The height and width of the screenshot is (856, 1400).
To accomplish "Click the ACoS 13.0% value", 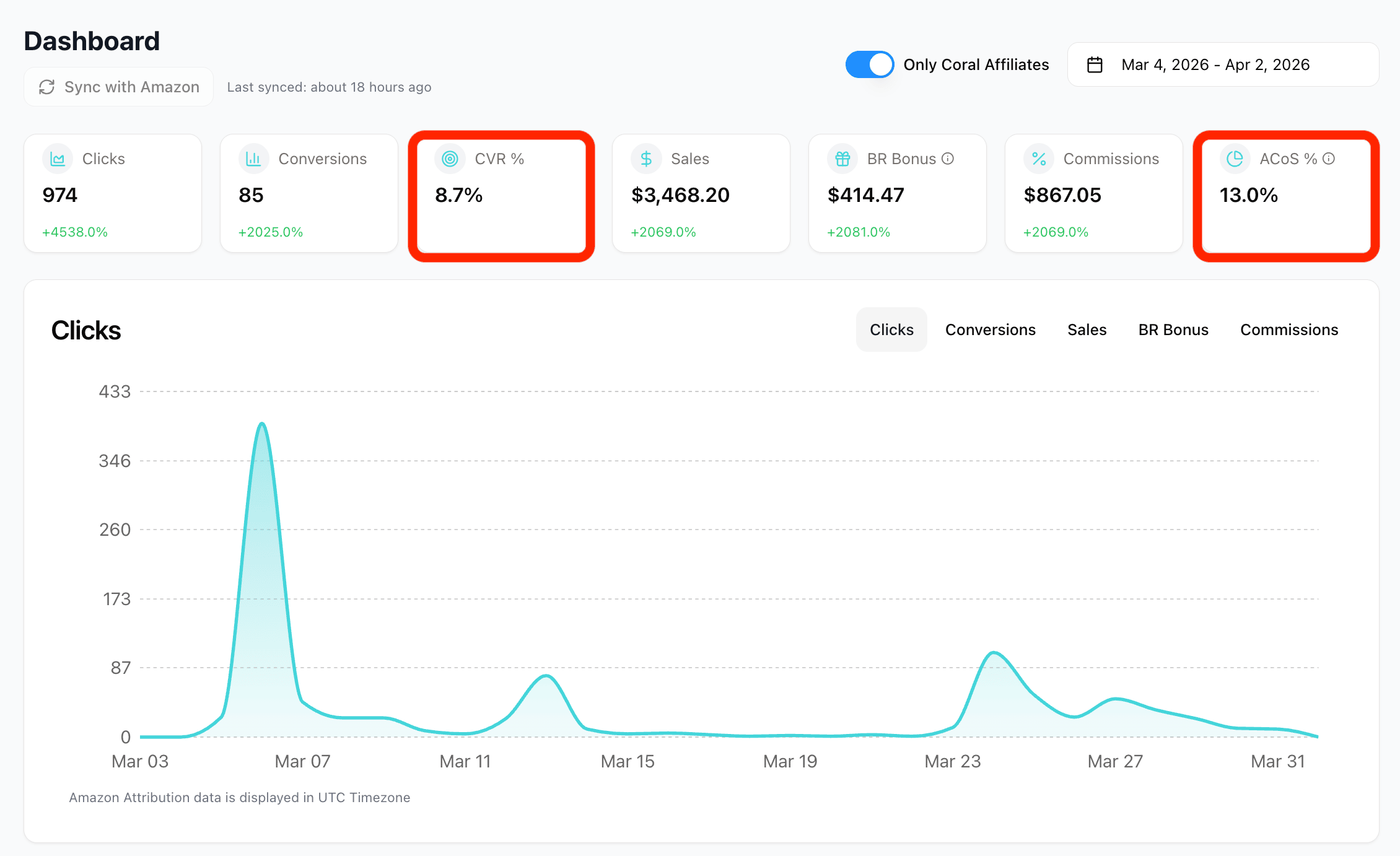I will tap(1248, 195).
